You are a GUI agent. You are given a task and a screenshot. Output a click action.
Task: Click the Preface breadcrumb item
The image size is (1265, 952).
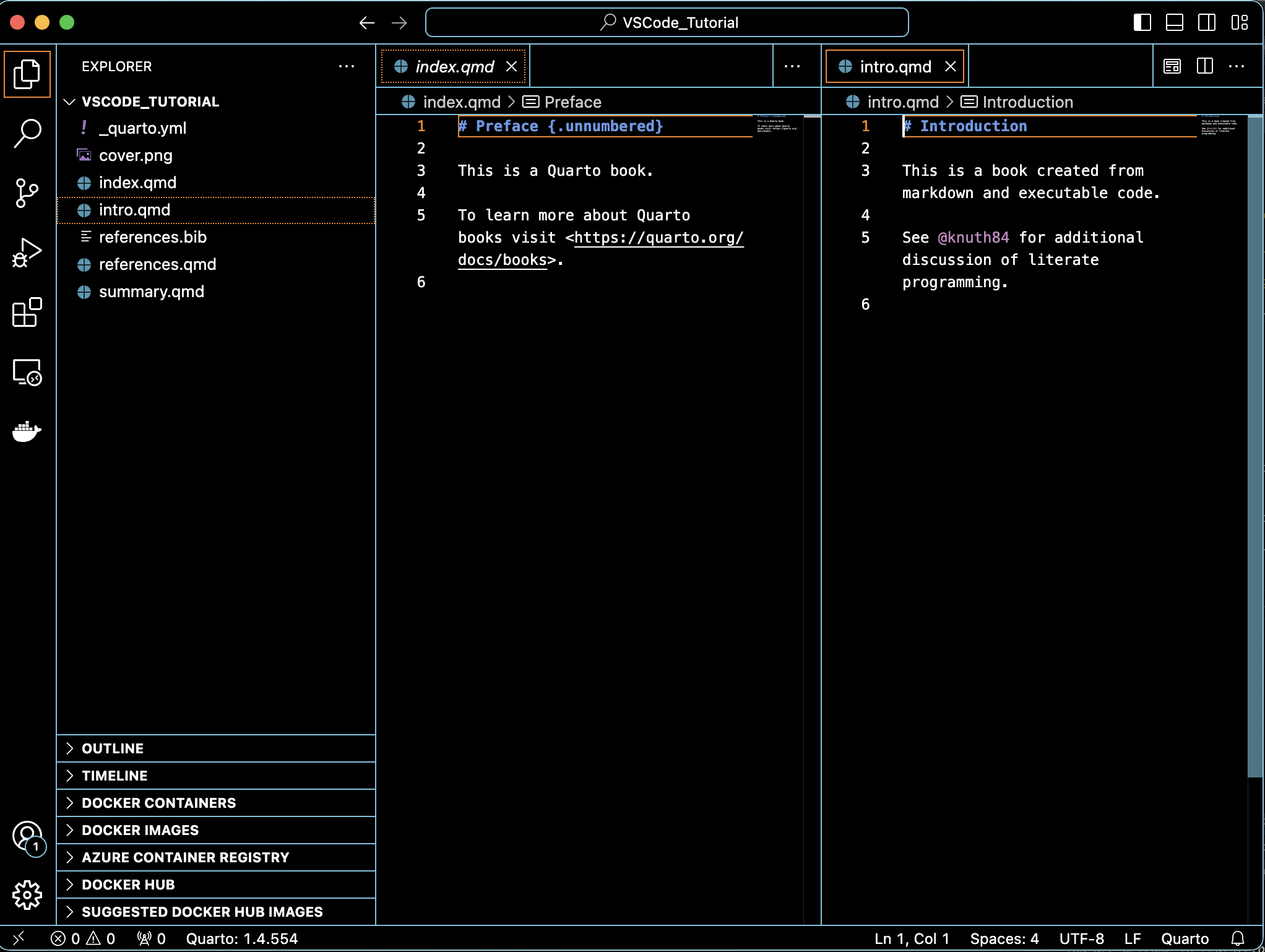point(562,102)
